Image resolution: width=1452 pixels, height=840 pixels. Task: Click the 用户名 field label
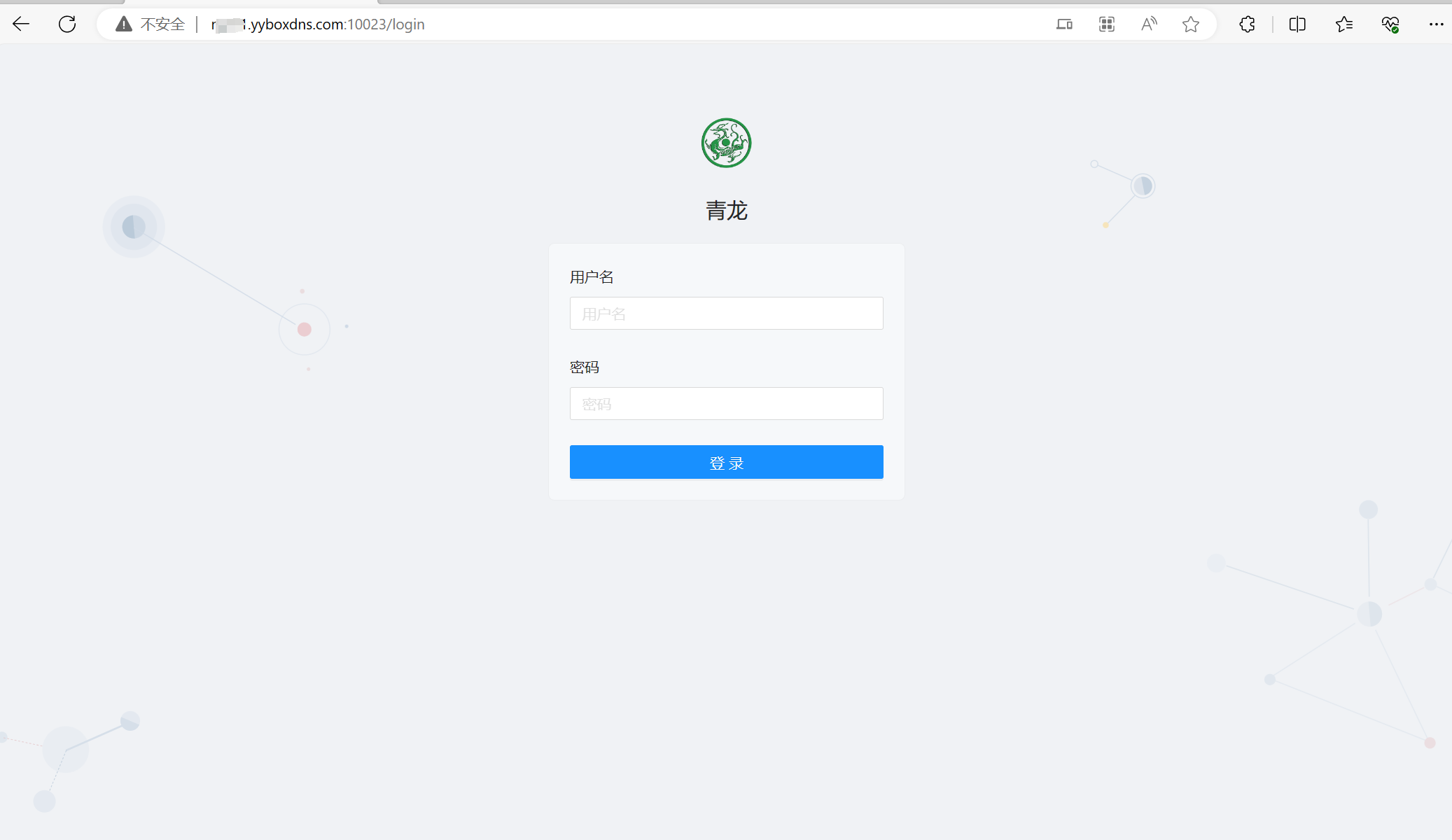point(592,277)
